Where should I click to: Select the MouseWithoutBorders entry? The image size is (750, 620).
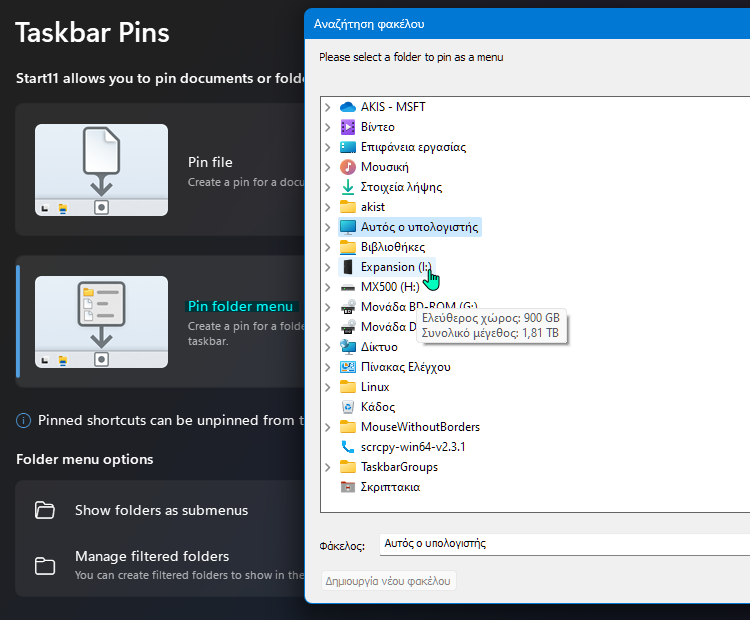[x=420, y=427]
